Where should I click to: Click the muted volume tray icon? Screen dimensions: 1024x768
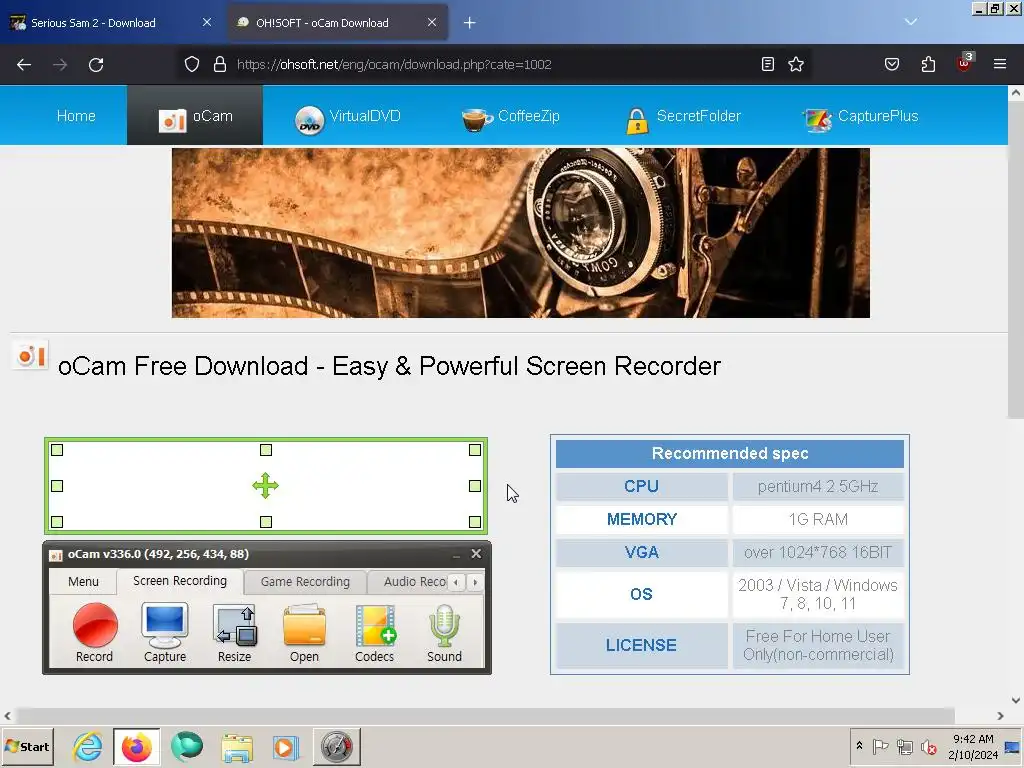click(928, 746)
